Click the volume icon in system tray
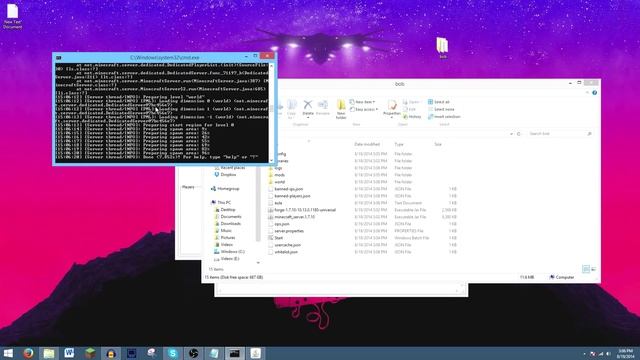The width and height of the screenshot is (640, 360). click(609, 354)
